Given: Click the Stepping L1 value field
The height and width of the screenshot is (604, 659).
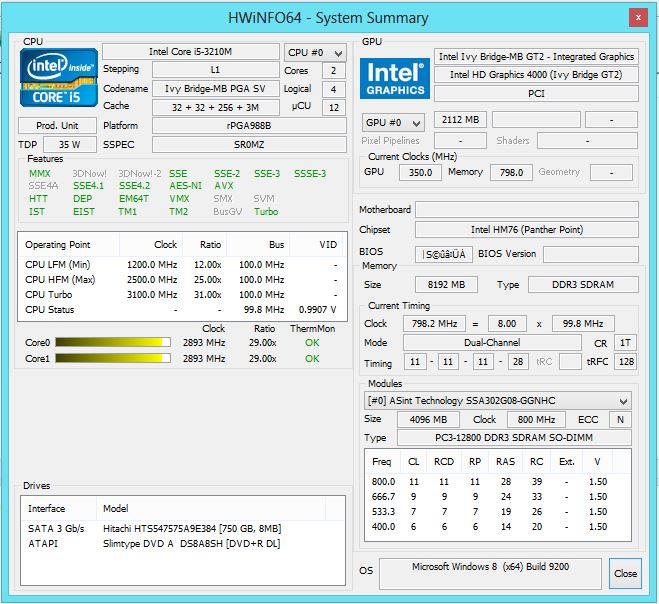Looking at the screenshot, I should (216, 70).
